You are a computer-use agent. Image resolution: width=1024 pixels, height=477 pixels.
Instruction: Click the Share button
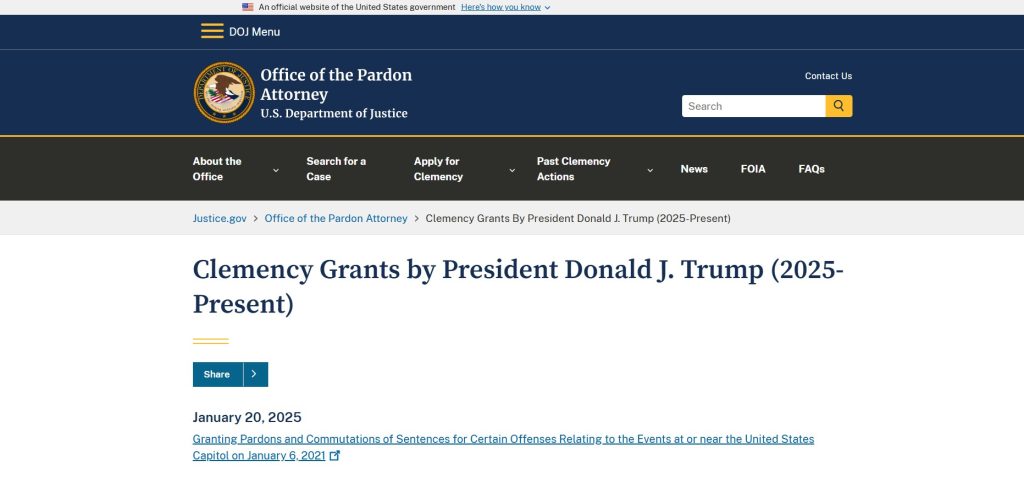217,374
